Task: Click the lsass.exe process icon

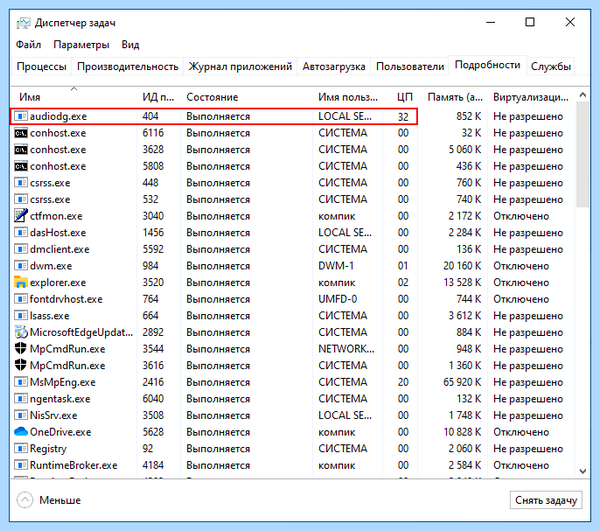Action: click(x=21, y=315)
